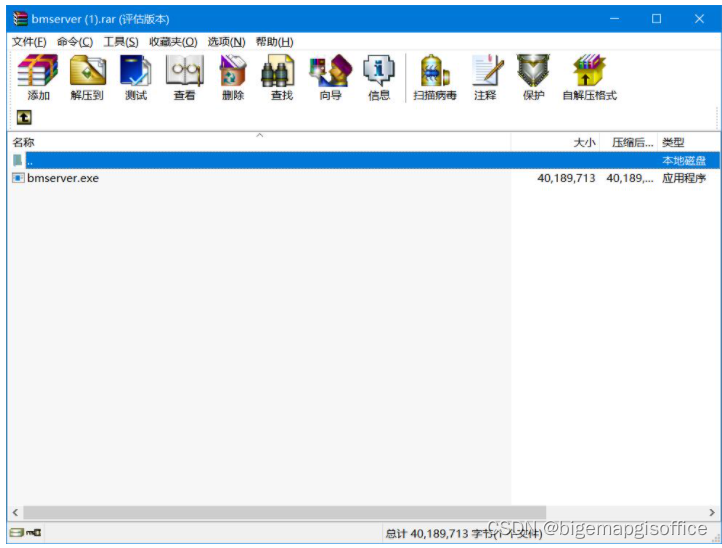This screenshot has width=722, height=548.
Task: Click the horizontal scrollbar right arrow
Action: coord(712,512)
